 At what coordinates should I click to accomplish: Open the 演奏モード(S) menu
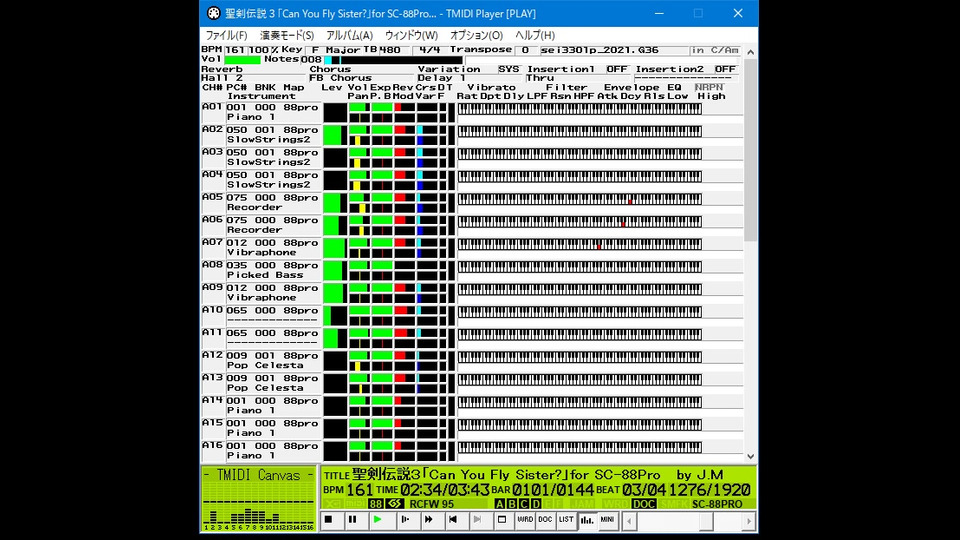point(287,36)
